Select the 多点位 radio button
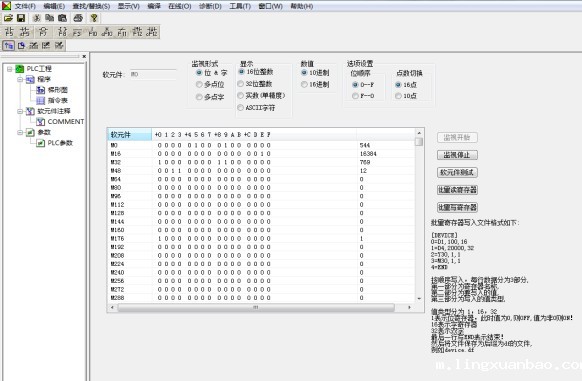 [x=199, y=84]
